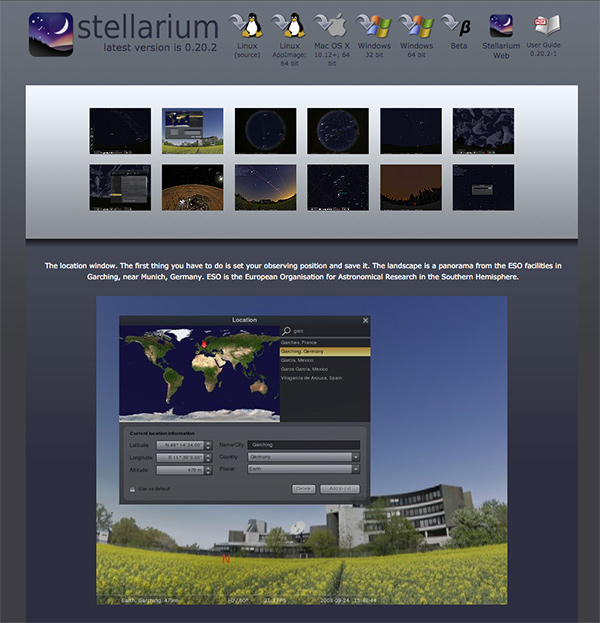Open the User Guide PDF book icon
Image resolution: width=600 pixels, height=623 pixels.
coord(547,25)
